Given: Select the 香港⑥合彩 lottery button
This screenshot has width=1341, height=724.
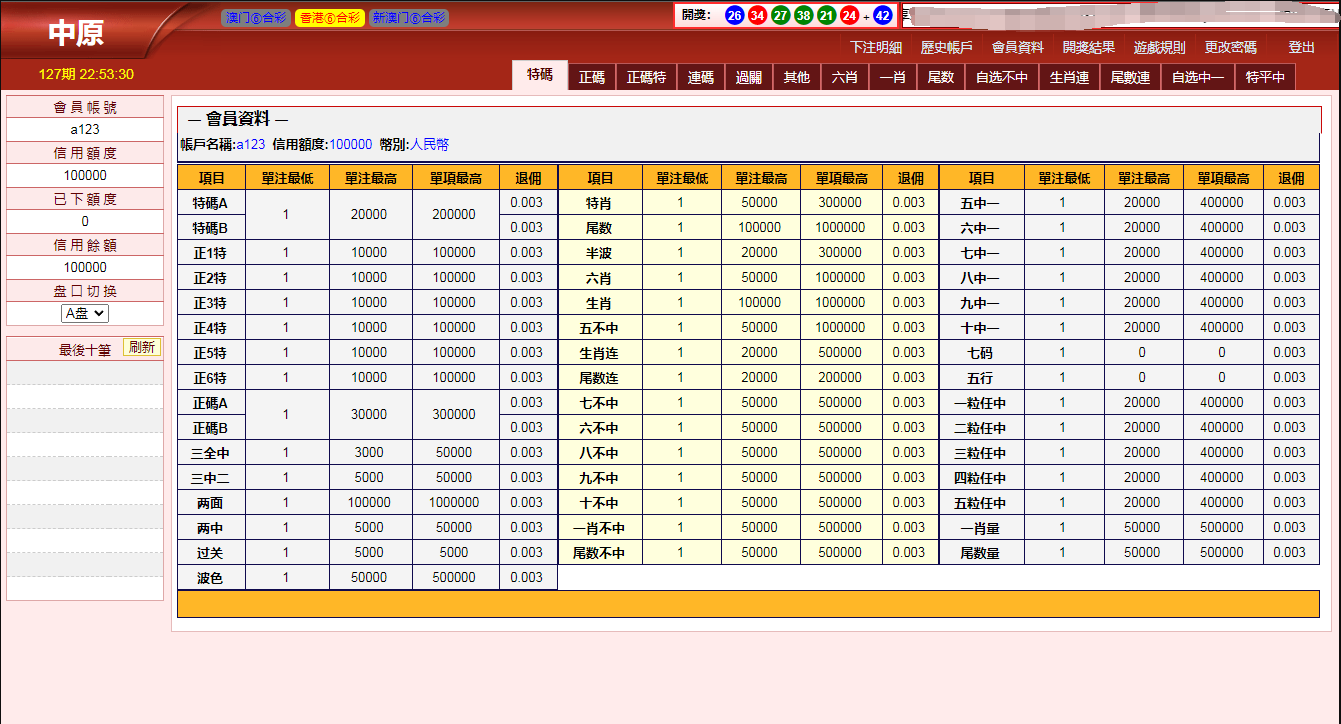Looking at the screenshot, I should click(330, 18).
